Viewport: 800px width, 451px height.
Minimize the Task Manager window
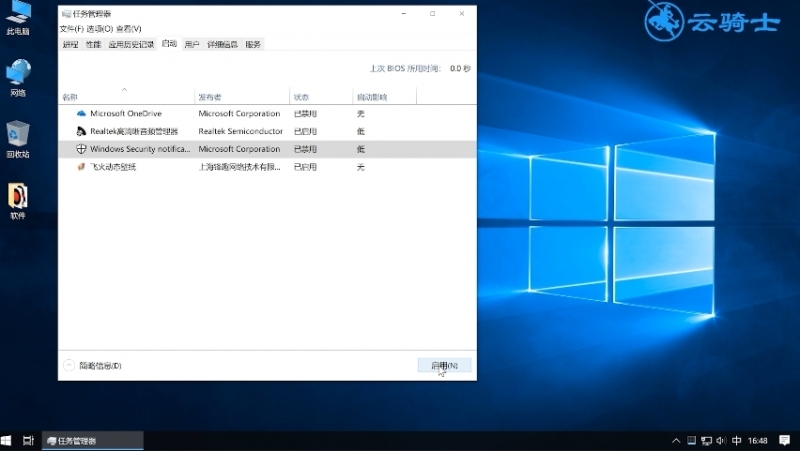click(x=404, y=14)
